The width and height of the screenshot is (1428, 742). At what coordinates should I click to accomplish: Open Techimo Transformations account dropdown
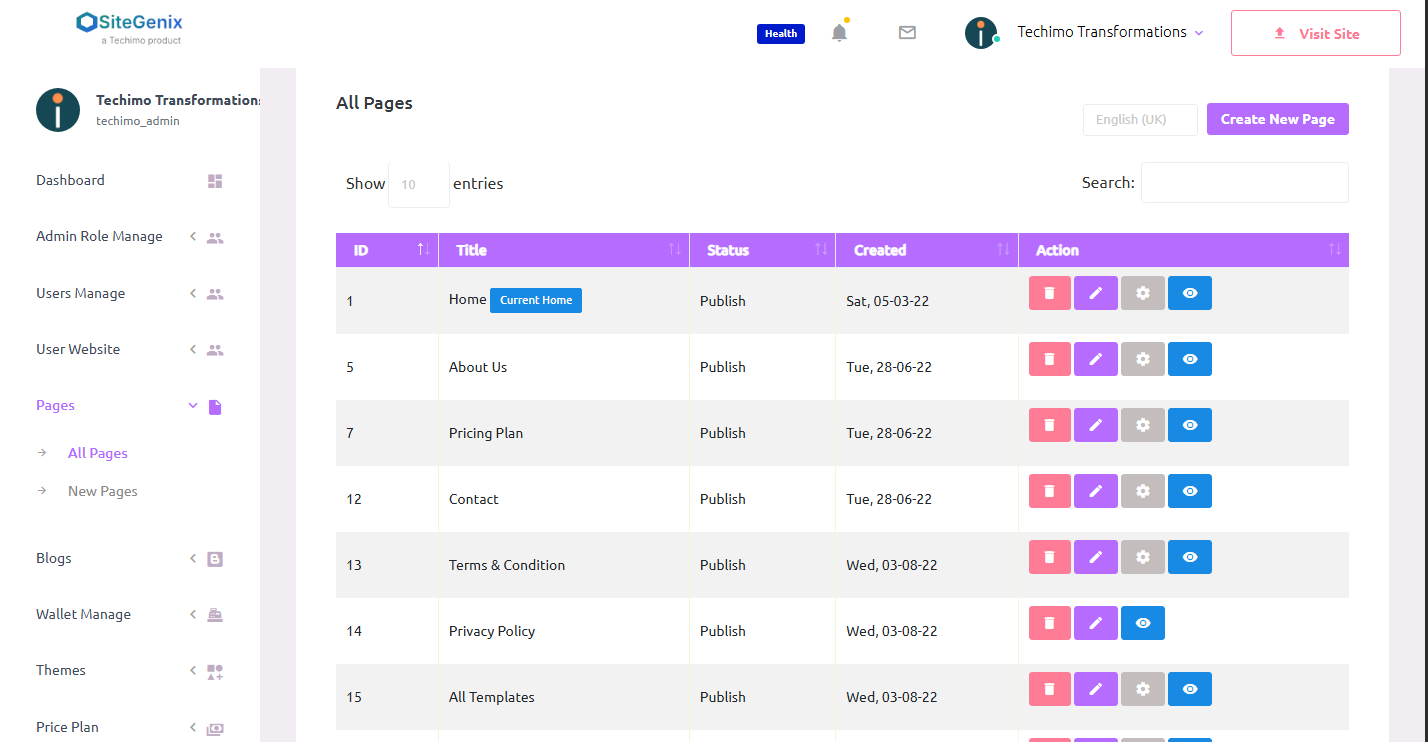click(1109, 32)
